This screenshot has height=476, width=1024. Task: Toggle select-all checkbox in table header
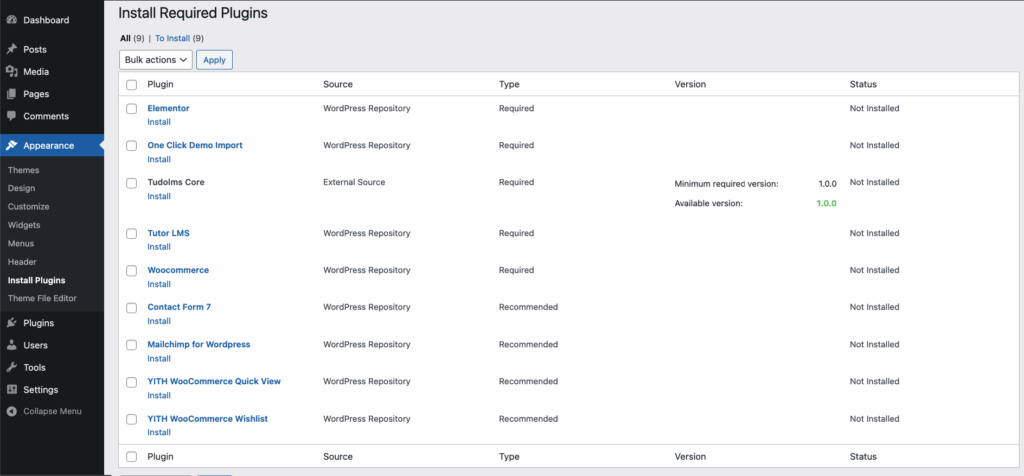coord(132,85)
